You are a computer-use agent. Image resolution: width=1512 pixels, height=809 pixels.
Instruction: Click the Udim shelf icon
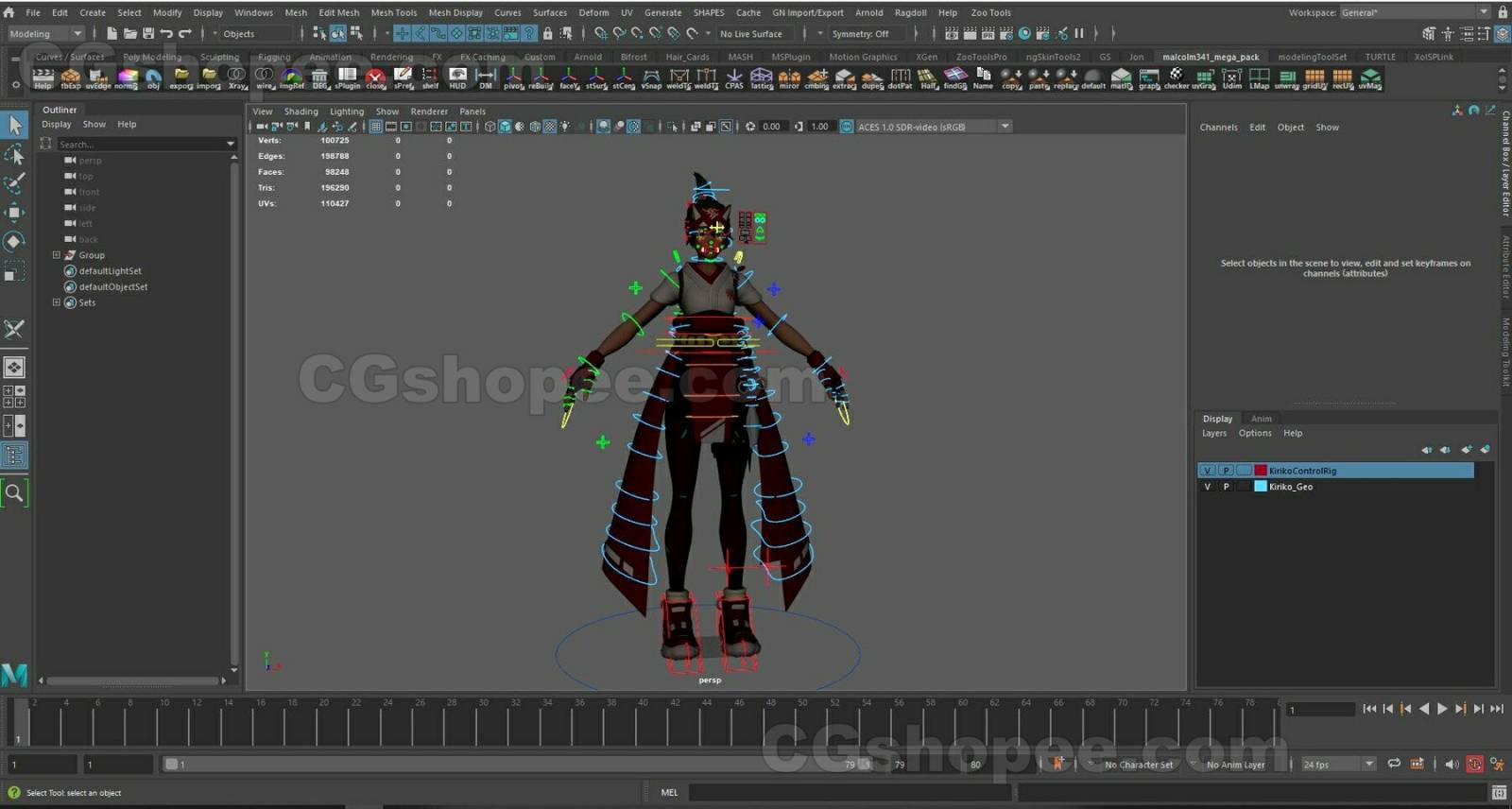(x=1231, y=77)
